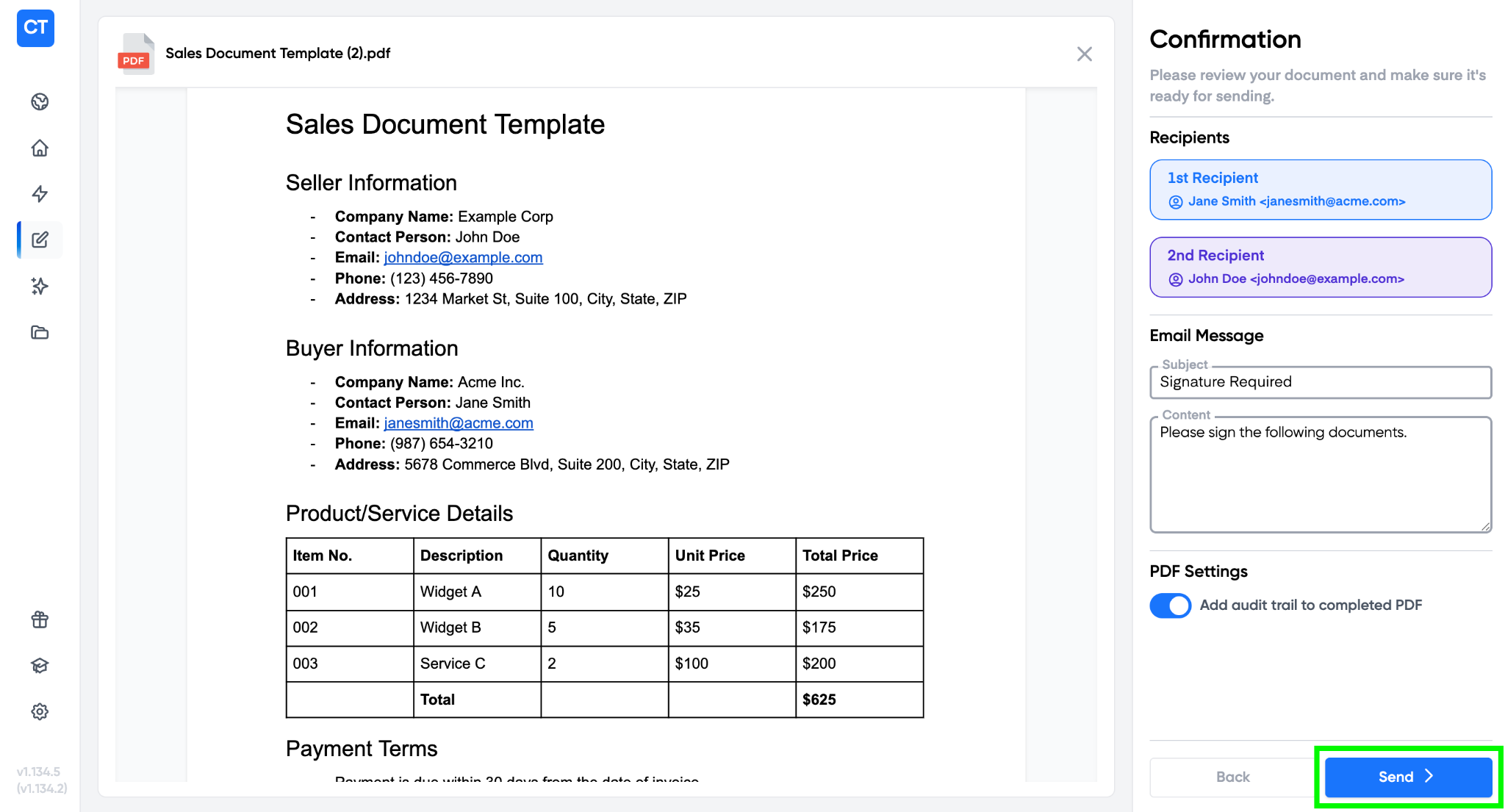Open the dashboard palette icon in sidebar

(40, 101)
